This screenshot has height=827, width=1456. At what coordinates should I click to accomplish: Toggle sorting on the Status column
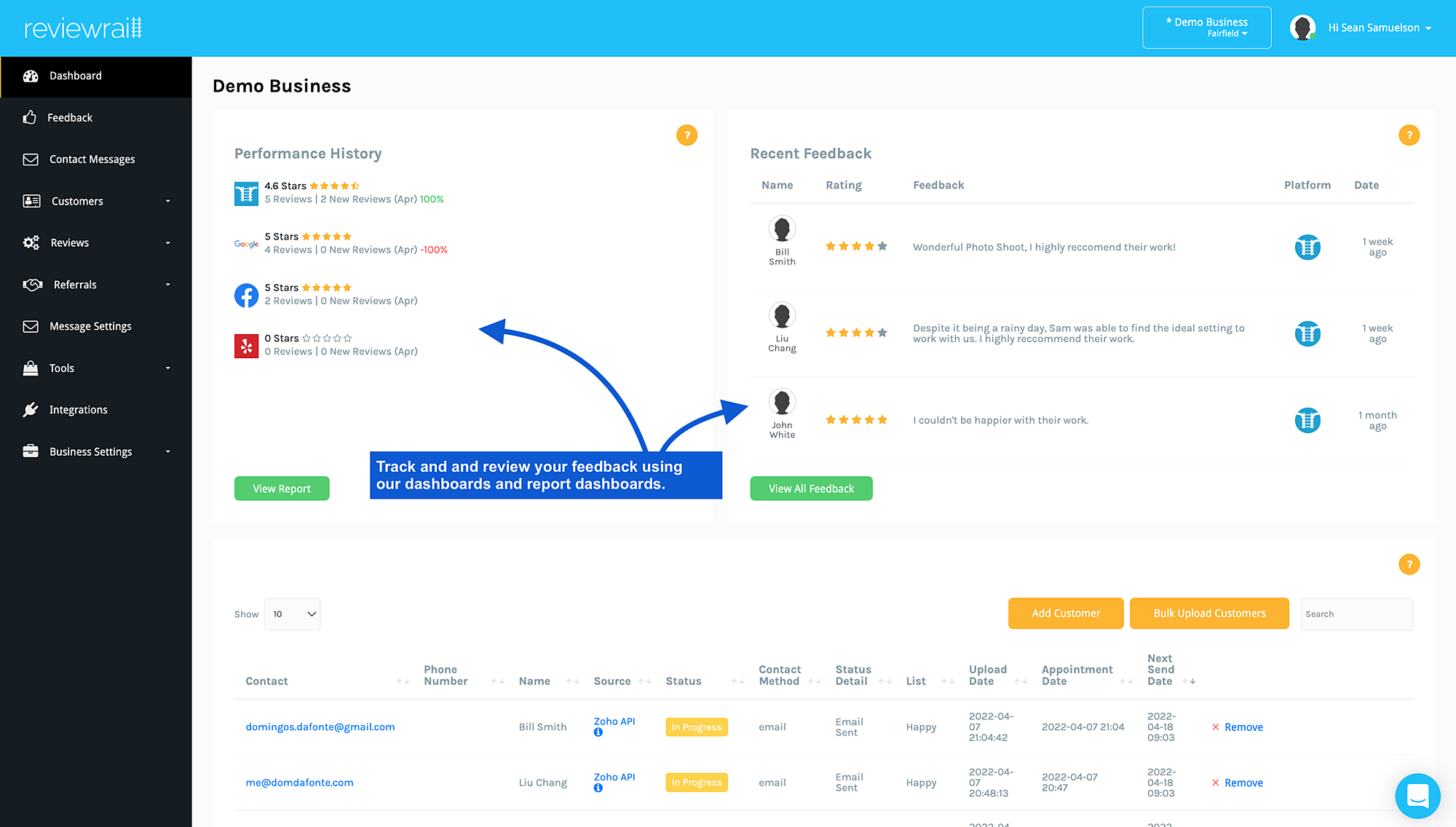click(x=737, y=681)
